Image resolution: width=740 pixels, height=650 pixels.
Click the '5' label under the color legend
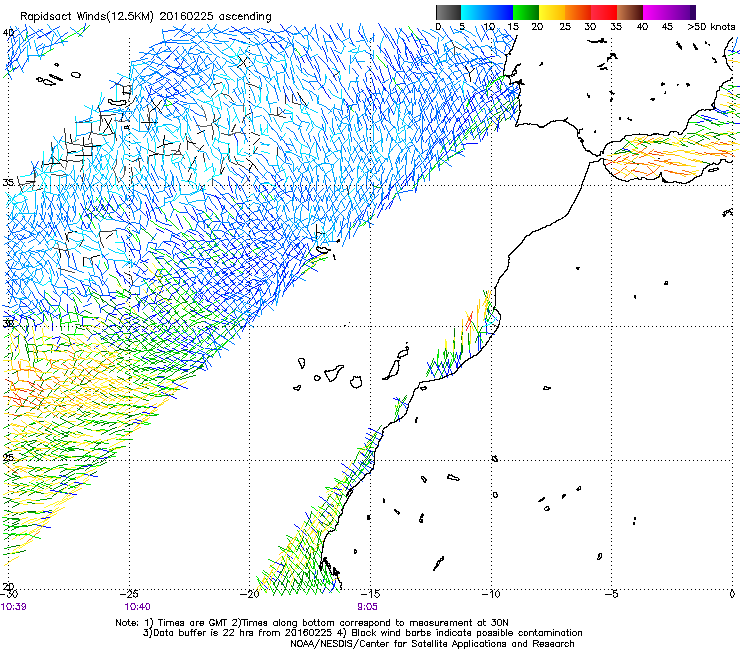(x=462, y=26)
